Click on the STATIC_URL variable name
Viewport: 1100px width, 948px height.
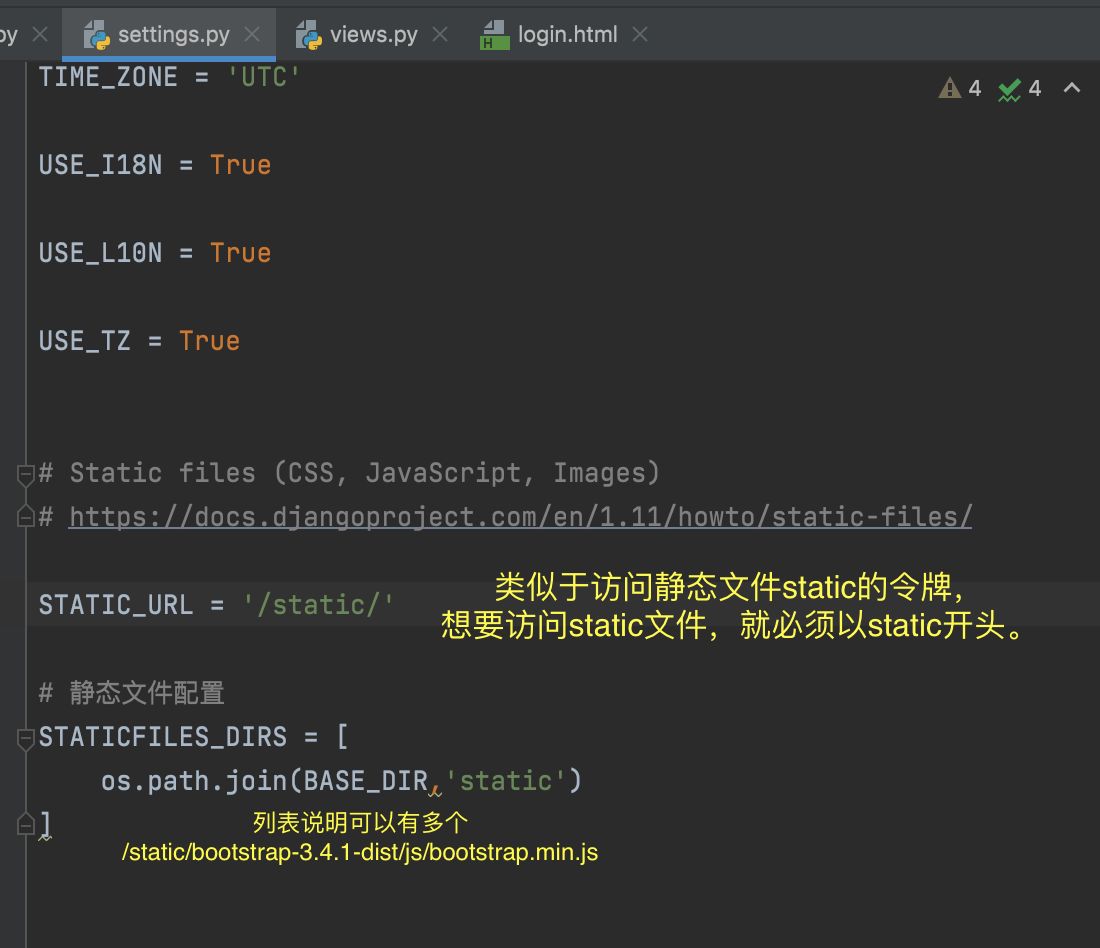(116, 605)
